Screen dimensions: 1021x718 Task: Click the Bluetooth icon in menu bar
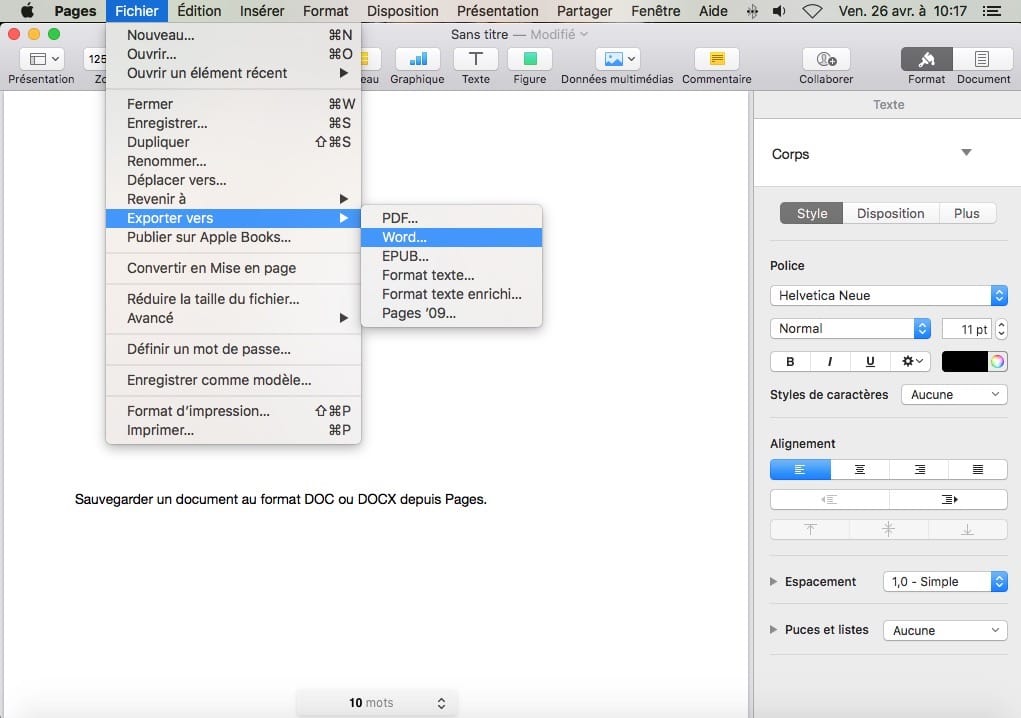point(752,11)
